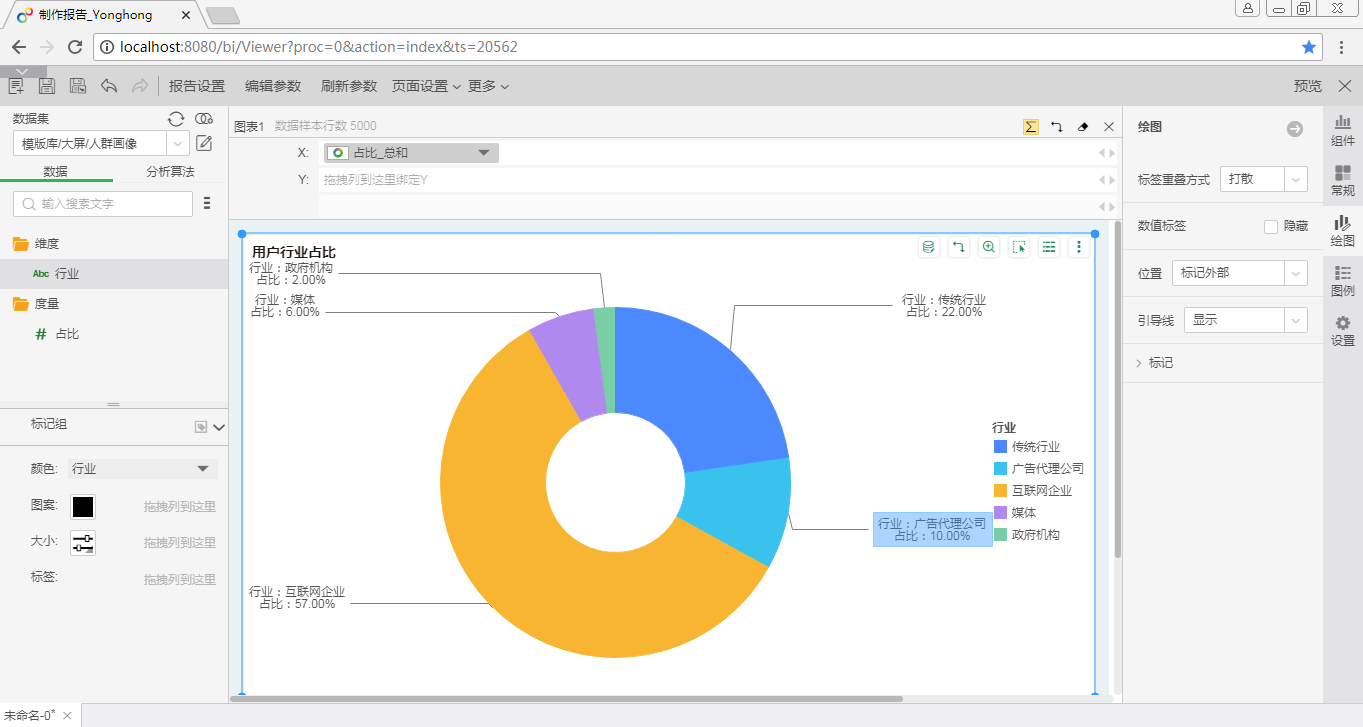Collapse right panel with gray arrow circle
The width and height of the screenshot is (1363, 727).
pyautogui.click(x=1295, y=129)
